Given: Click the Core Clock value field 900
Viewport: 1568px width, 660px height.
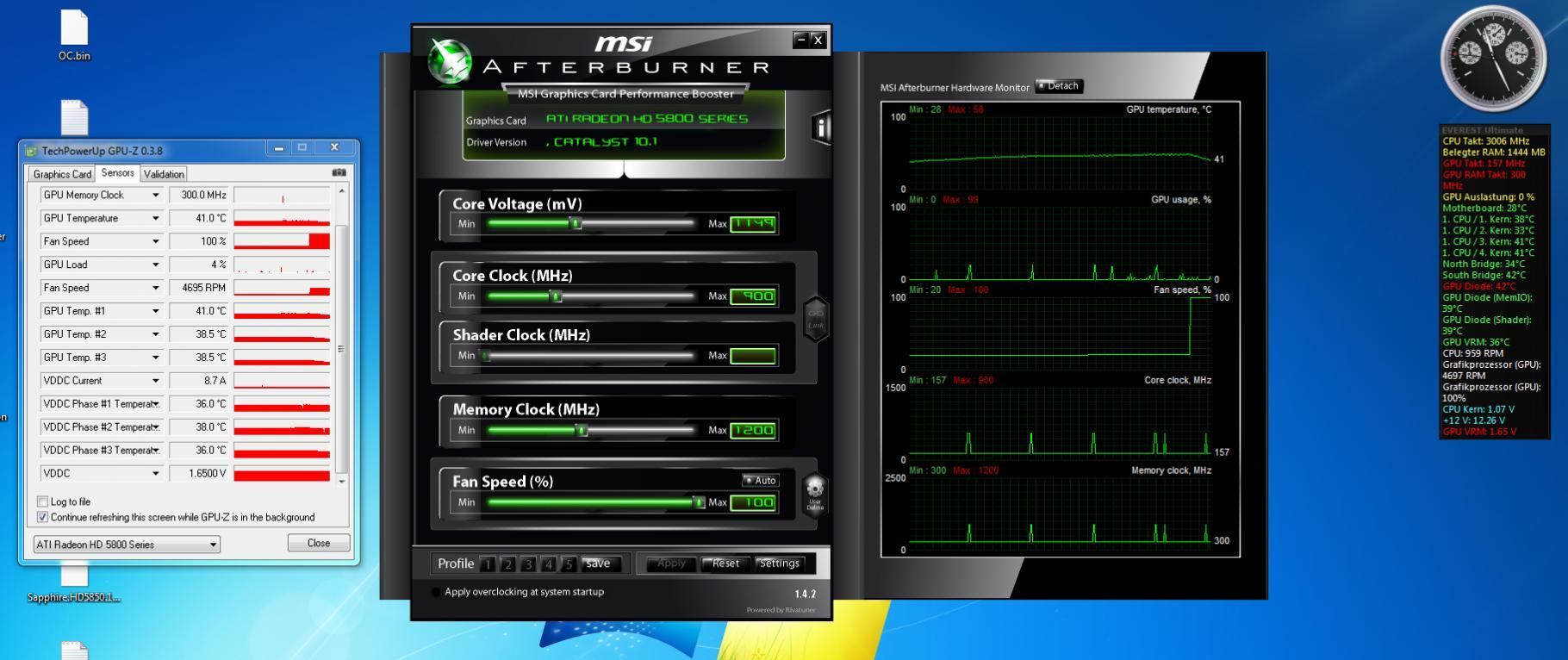Looking at the screenshot, I should tap(754, 296).
